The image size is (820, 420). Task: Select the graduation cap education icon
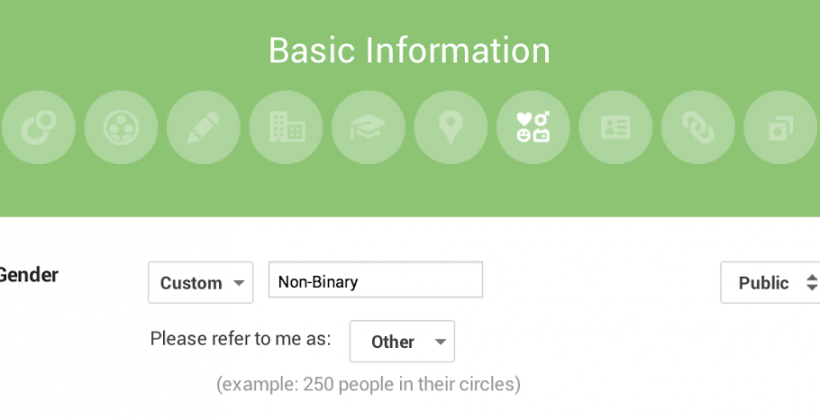pyautogui.click(x=368, y=127)
